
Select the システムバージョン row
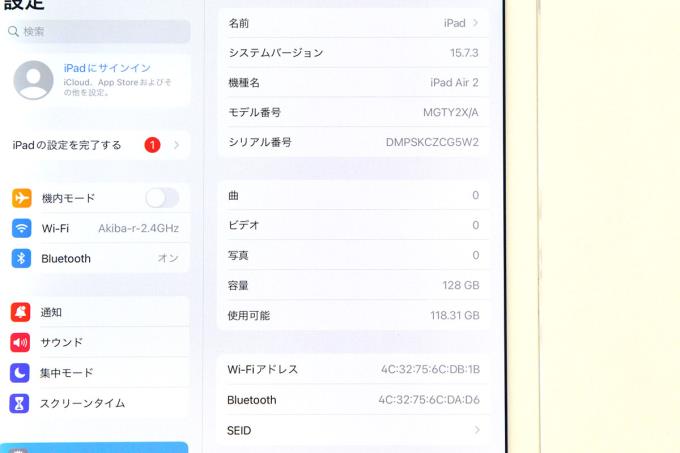pos(353,52)
